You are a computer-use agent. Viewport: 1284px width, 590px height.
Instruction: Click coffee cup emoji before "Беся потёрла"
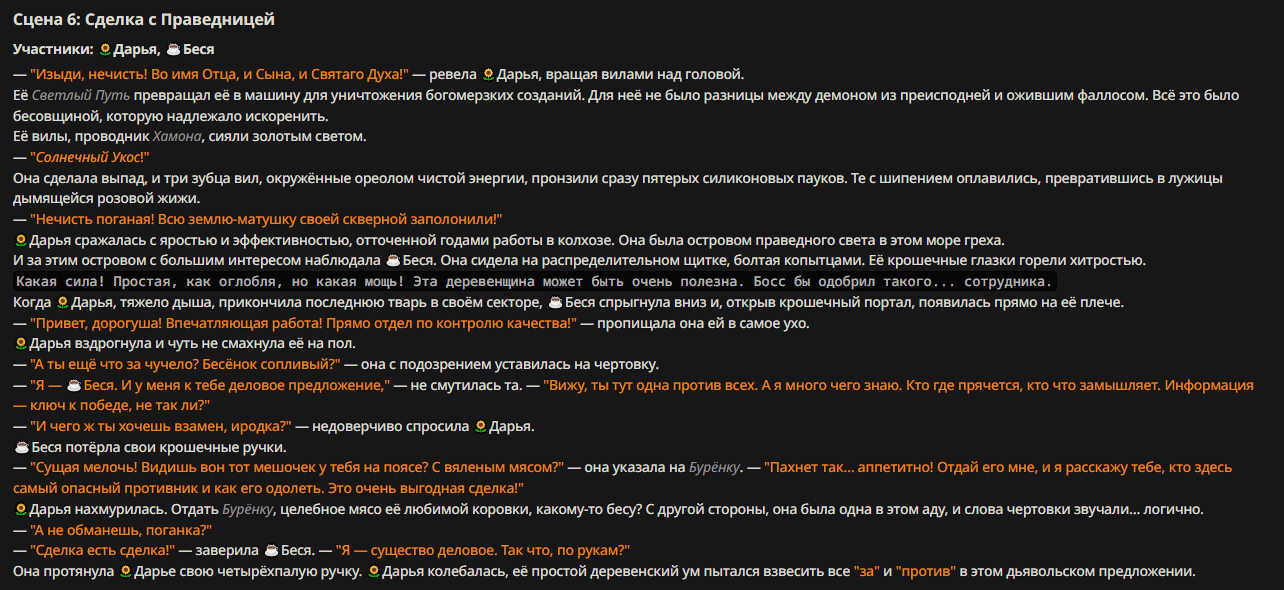coord(20,447)
